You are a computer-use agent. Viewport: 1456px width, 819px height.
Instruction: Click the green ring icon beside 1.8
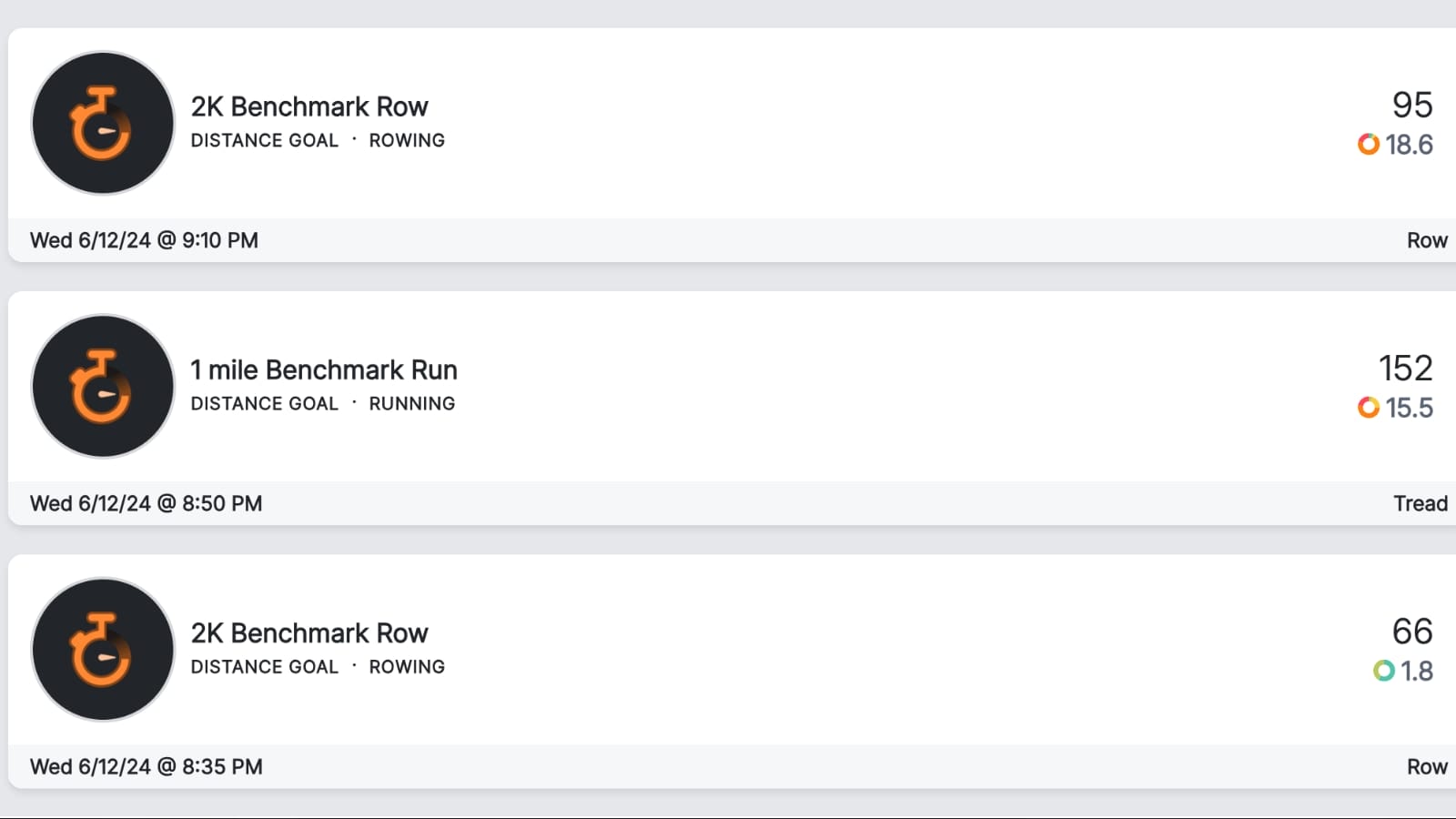tap(1384, 671)
